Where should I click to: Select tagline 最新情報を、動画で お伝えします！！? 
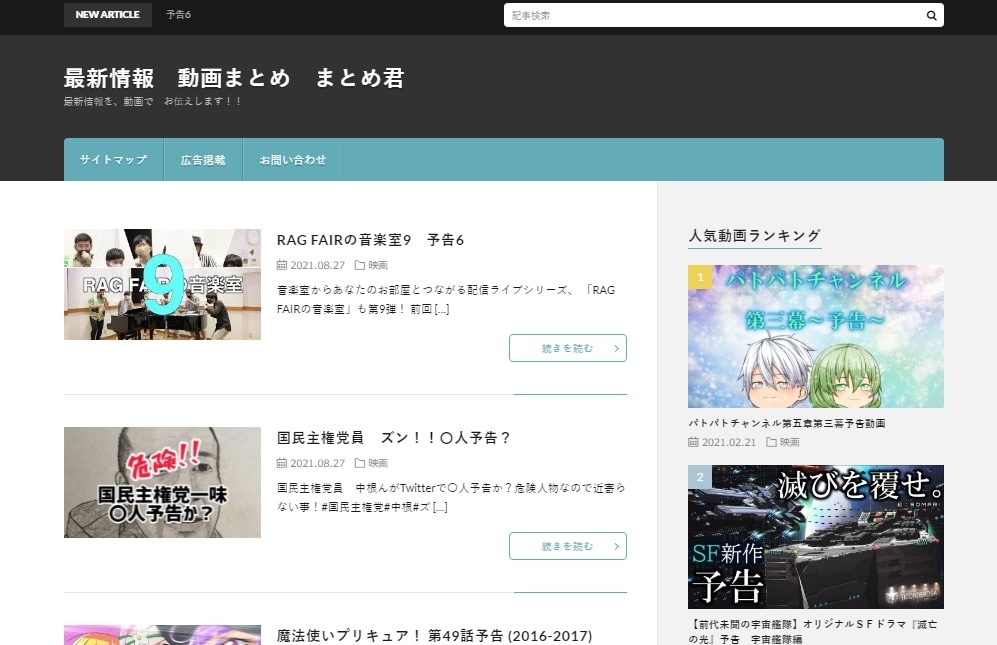[153, 101]
